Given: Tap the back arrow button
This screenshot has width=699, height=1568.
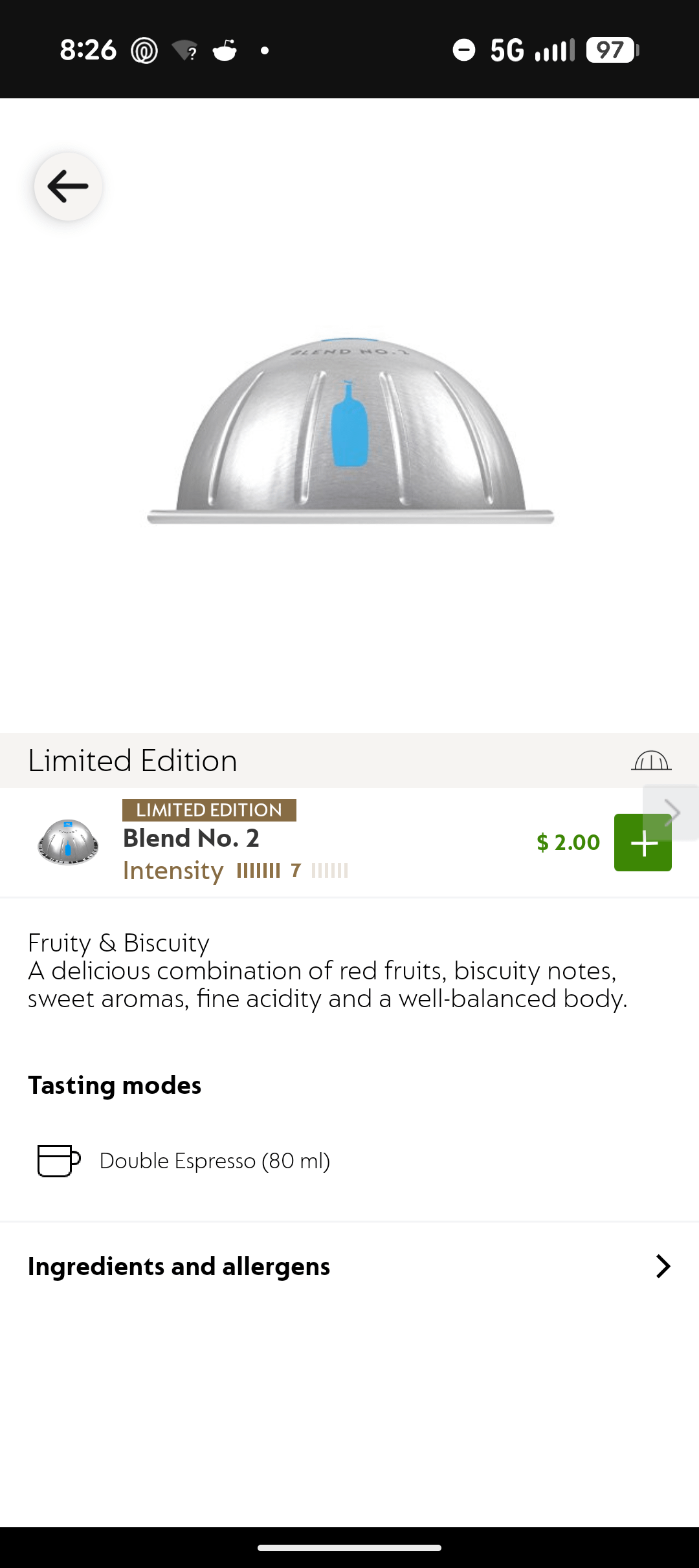Looking at the screenshot, I should click(x=68, y=186).
